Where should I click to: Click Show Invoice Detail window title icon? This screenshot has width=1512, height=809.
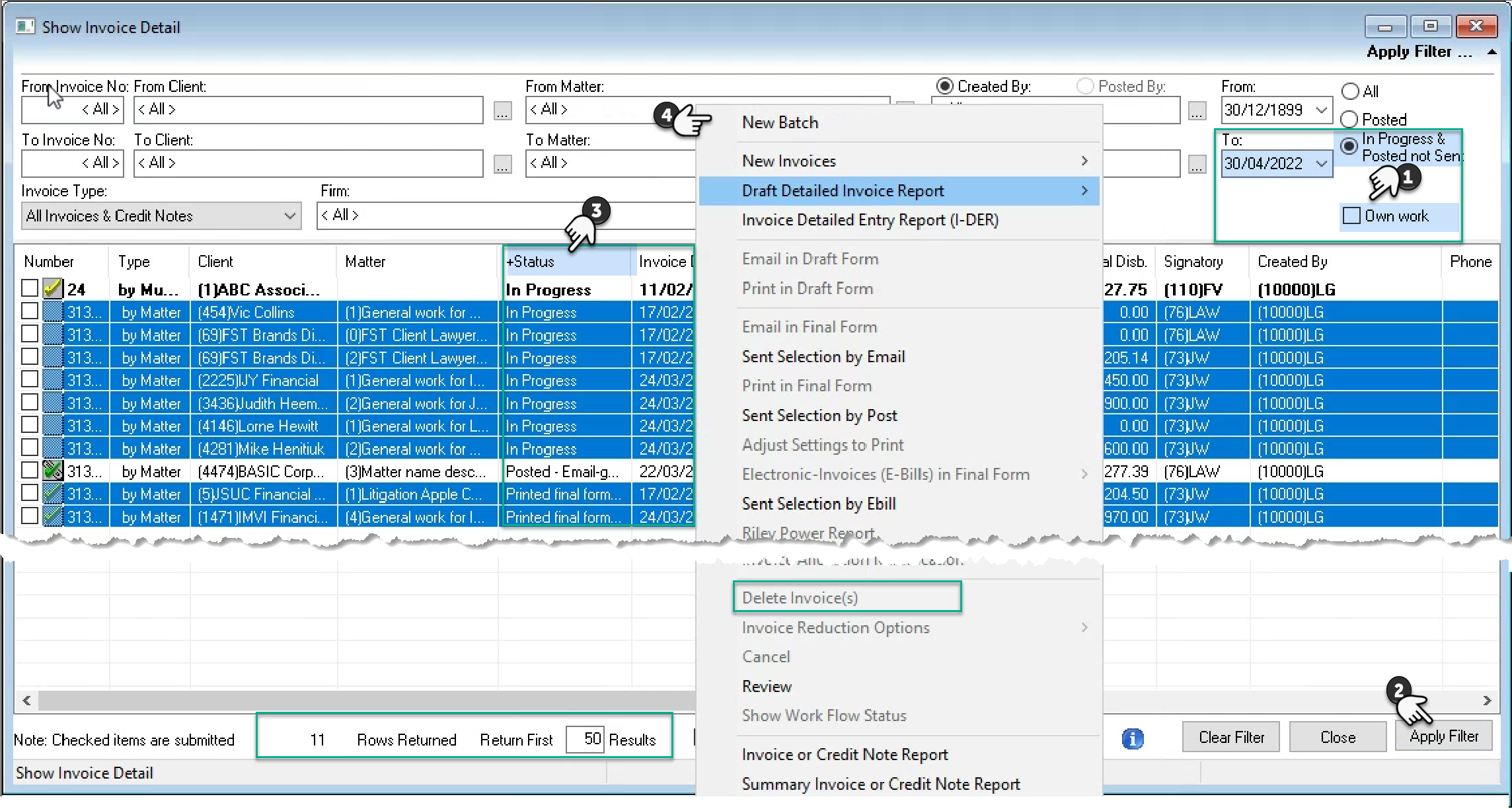pos(25,26)
